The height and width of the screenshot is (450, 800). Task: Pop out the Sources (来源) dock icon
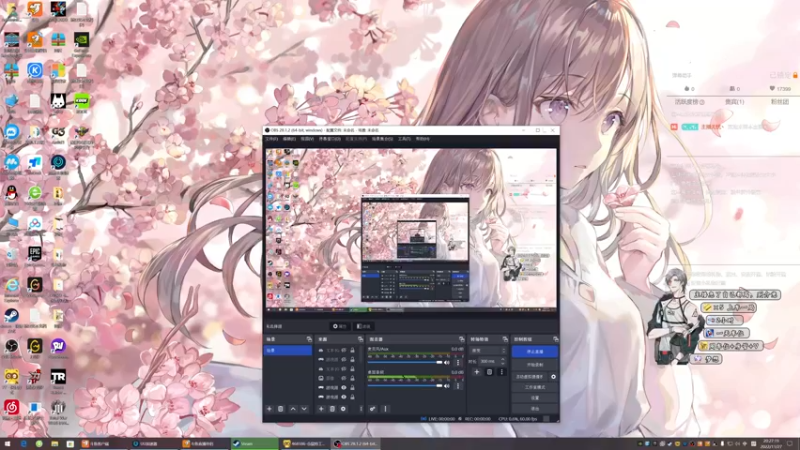360,339
